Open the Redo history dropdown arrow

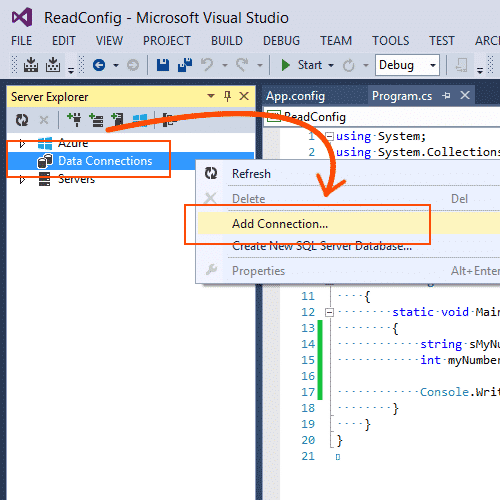[x=260, y=65]
